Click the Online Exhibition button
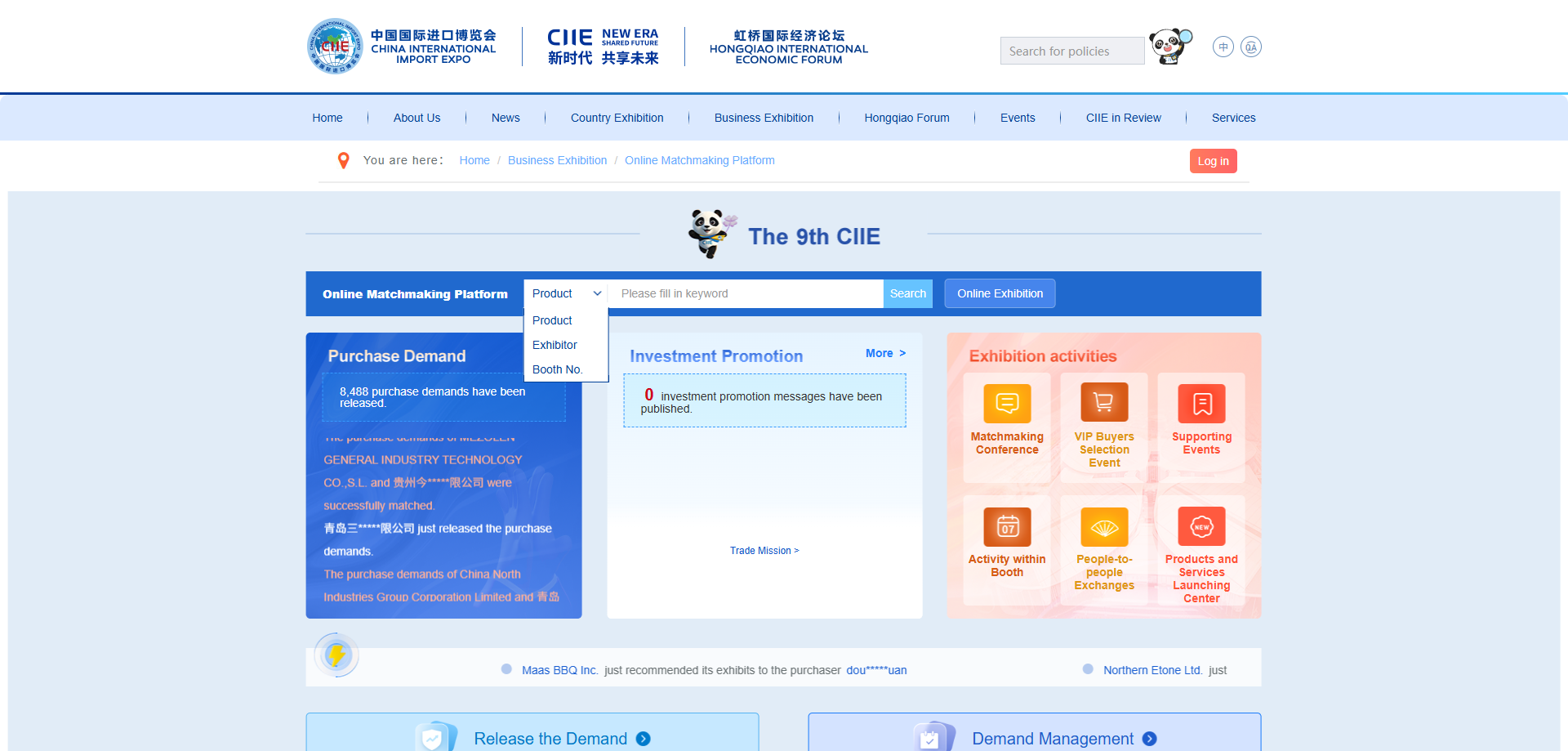 (1000, 293)
